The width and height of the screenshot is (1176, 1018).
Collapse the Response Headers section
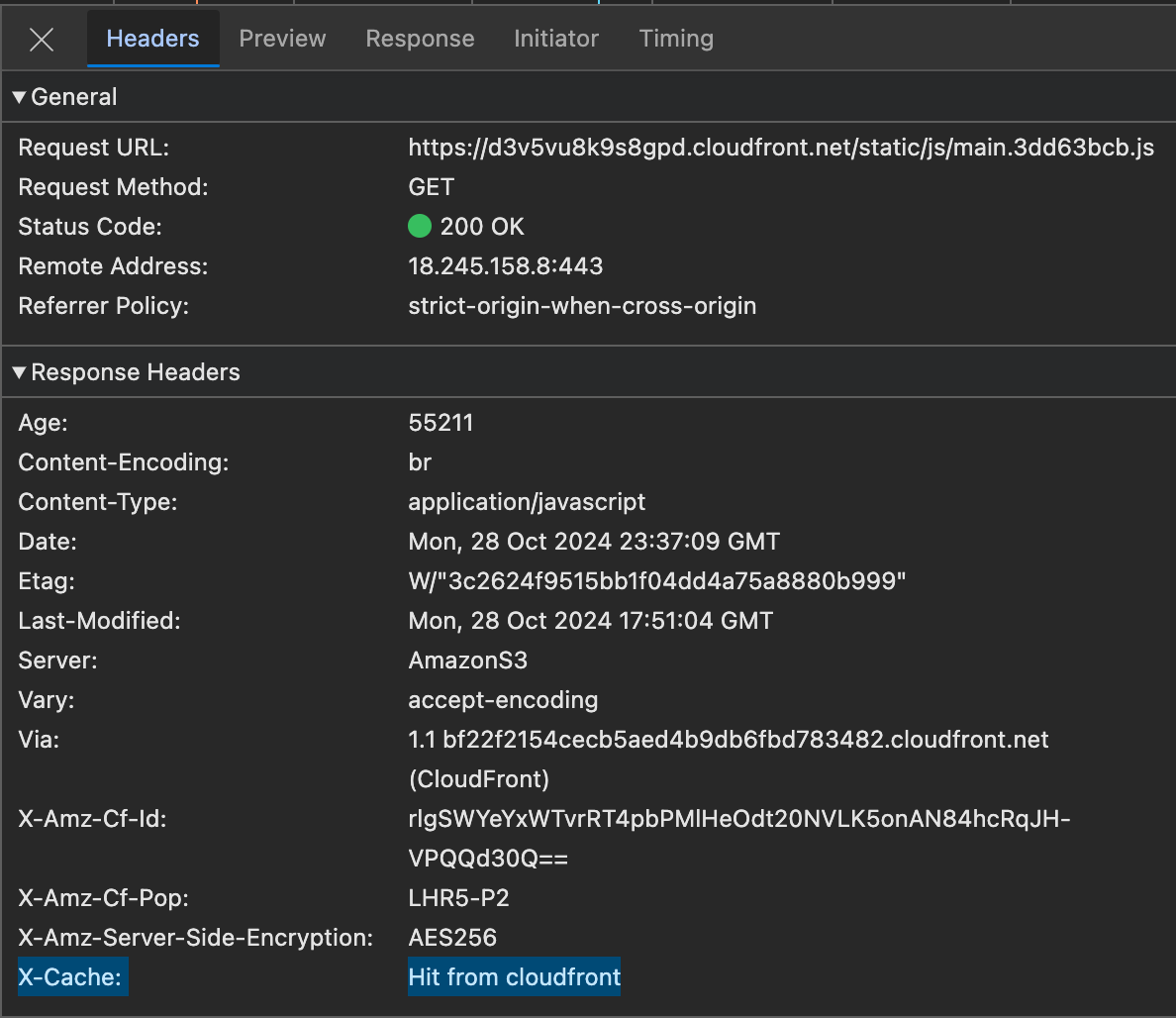pyautogui.click(x=19, y=372)
